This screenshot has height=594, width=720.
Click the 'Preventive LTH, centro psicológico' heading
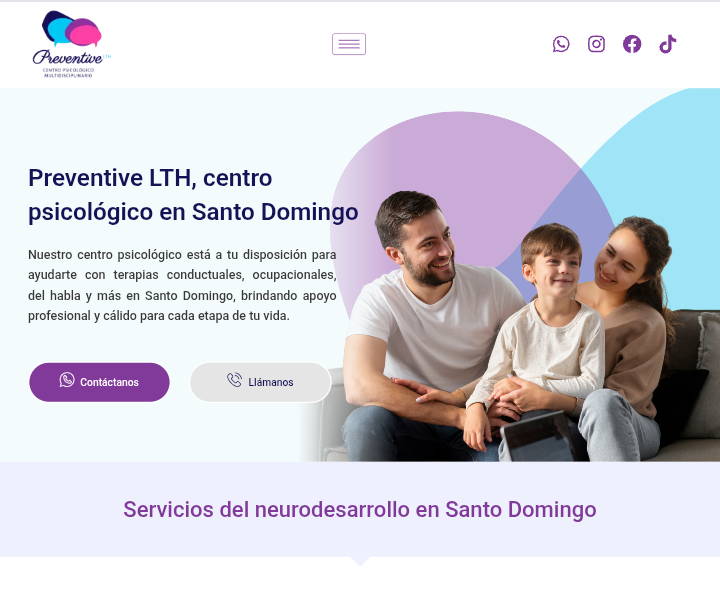[x=193, y=195]
